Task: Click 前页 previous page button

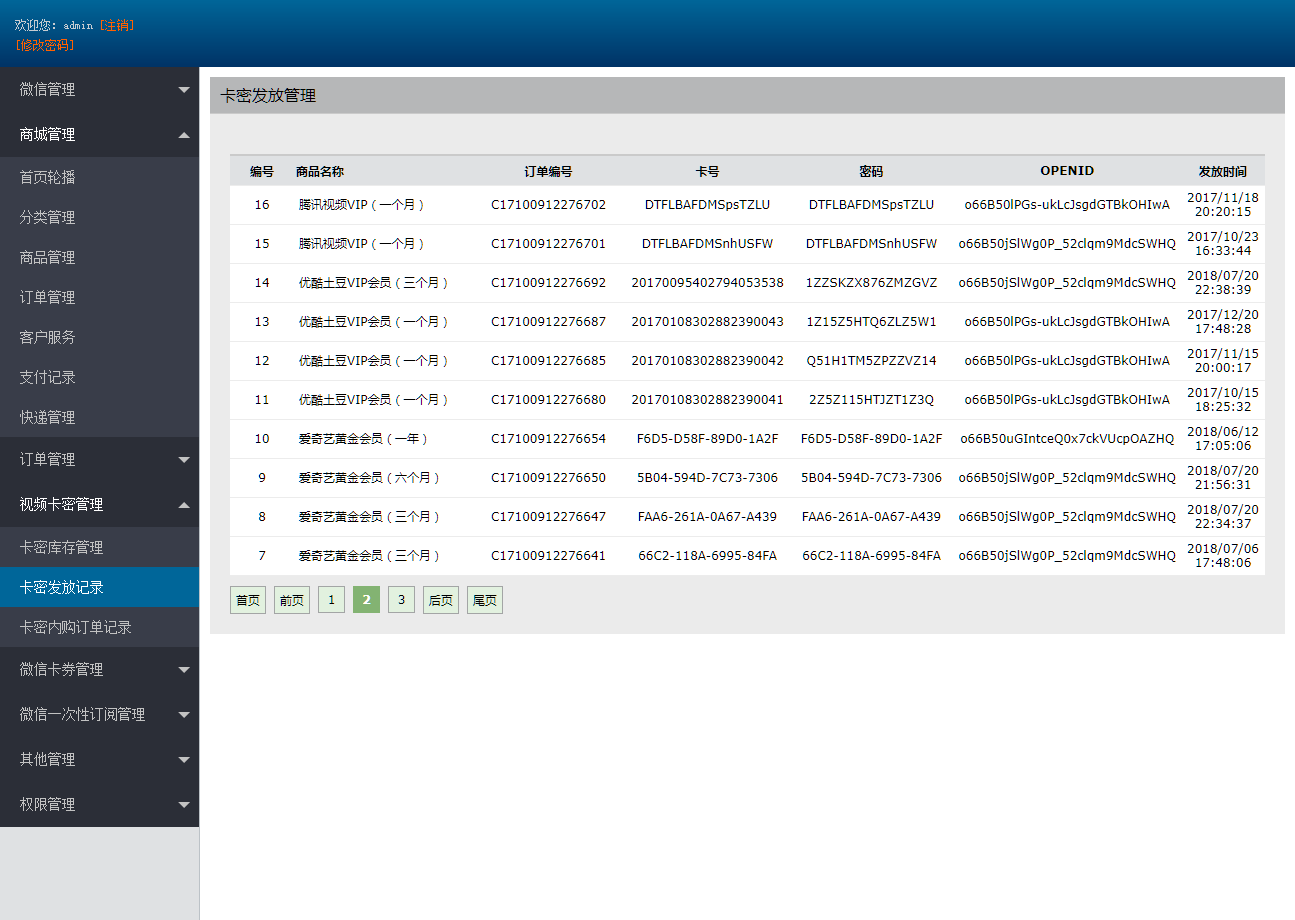Action: (x=292, y=600)
